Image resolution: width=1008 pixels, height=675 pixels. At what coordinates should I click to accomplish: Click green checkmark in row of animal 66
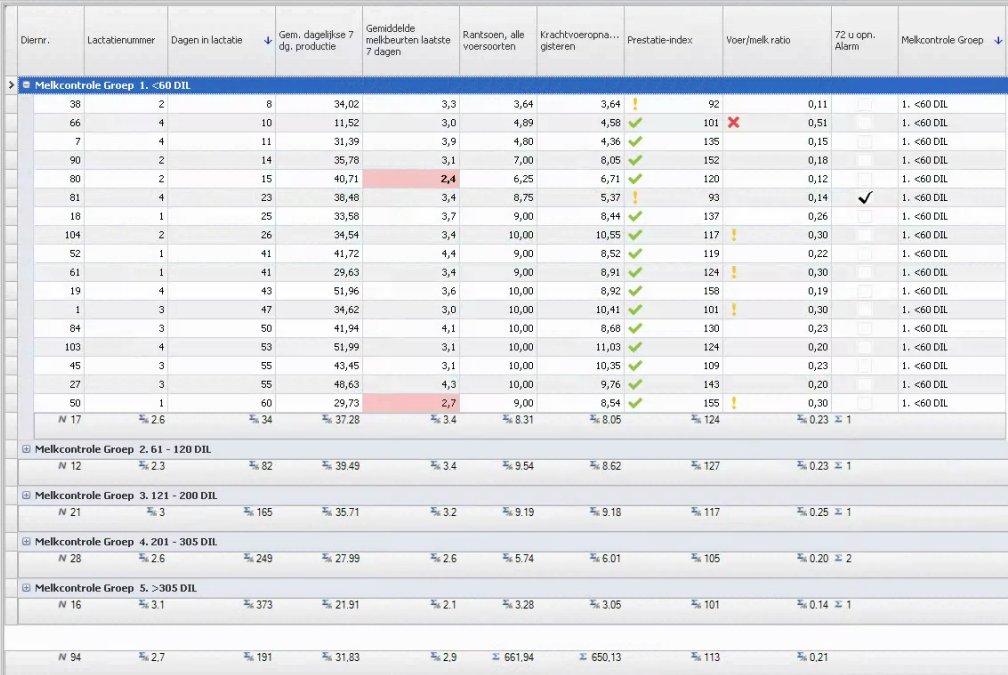click(x=635, y=122)
